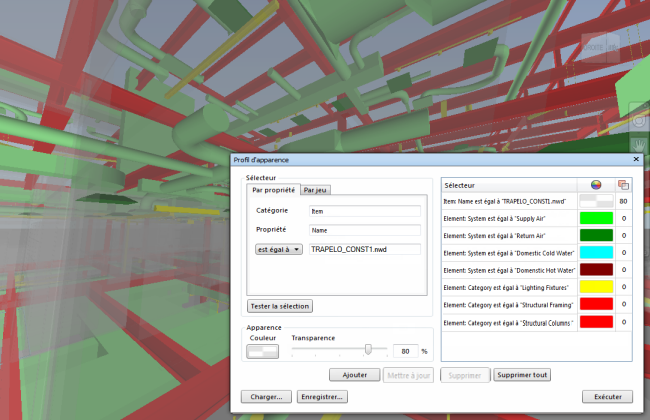The image size is (650, 420).
Task: Switch to the Par jeu tab
Action: [315, 190]
